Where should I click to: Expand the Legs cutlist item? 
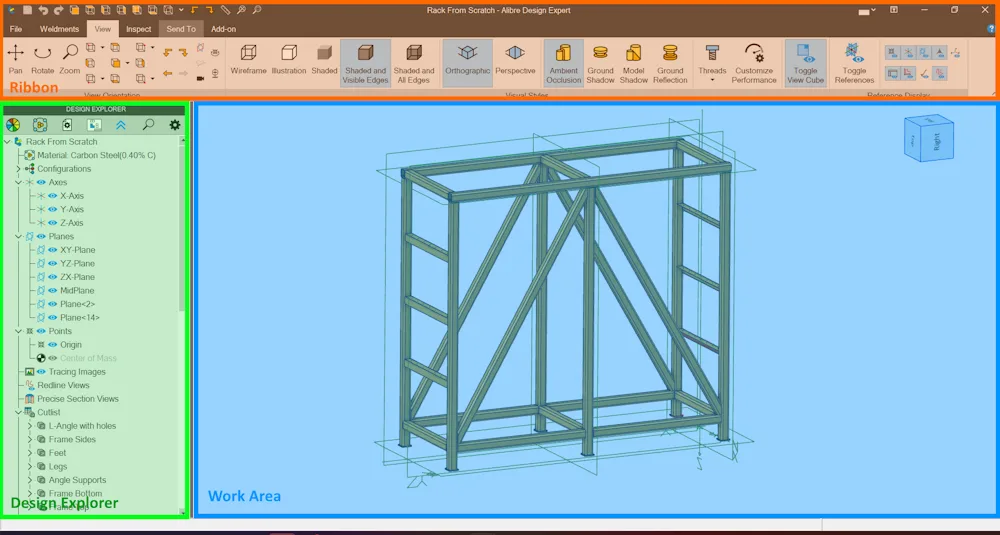pyautogui.click(x=30, y=467)
